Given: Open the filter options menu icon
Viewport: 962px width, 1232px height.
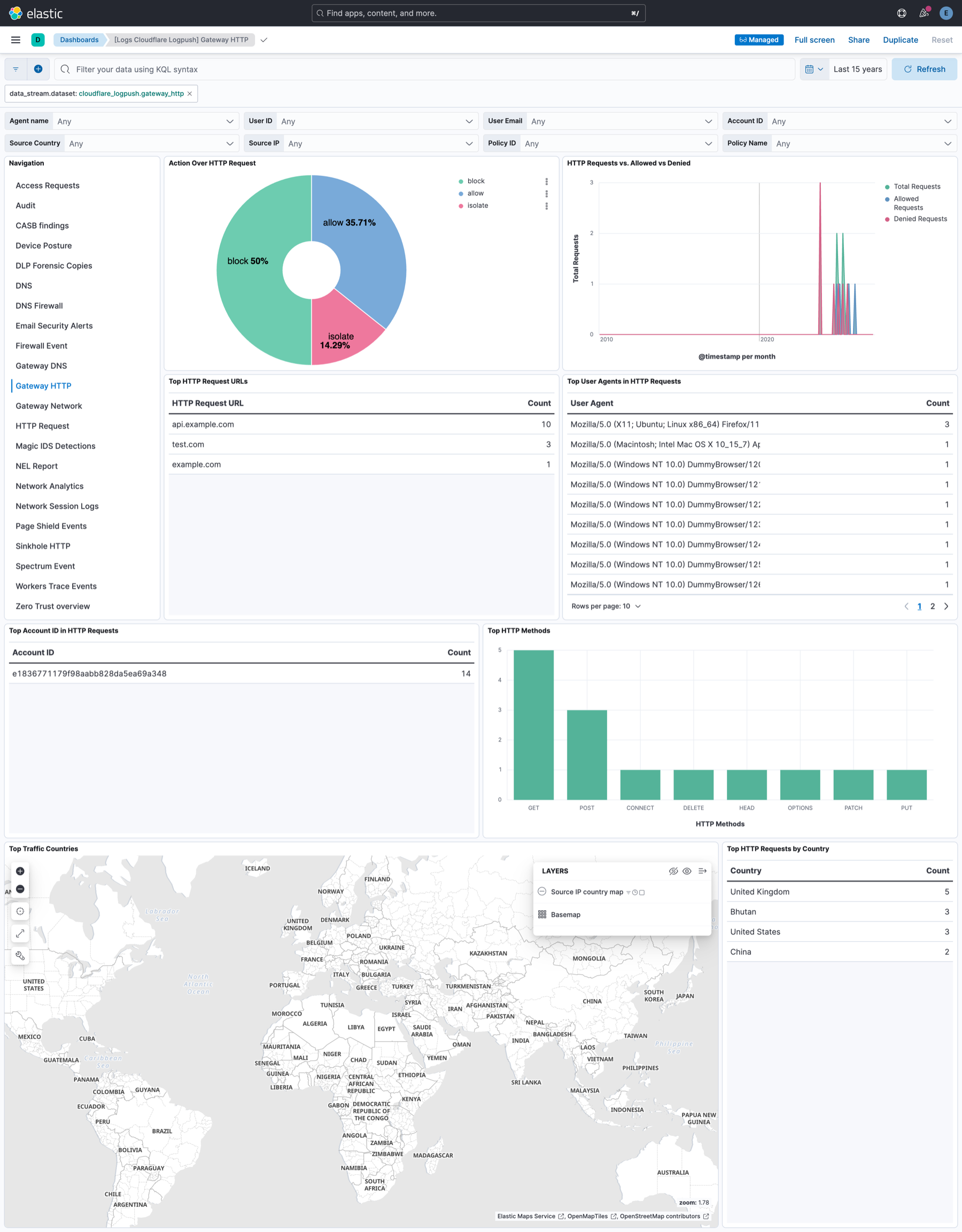Looking at the screenshot, I should [x=16, y=69].
